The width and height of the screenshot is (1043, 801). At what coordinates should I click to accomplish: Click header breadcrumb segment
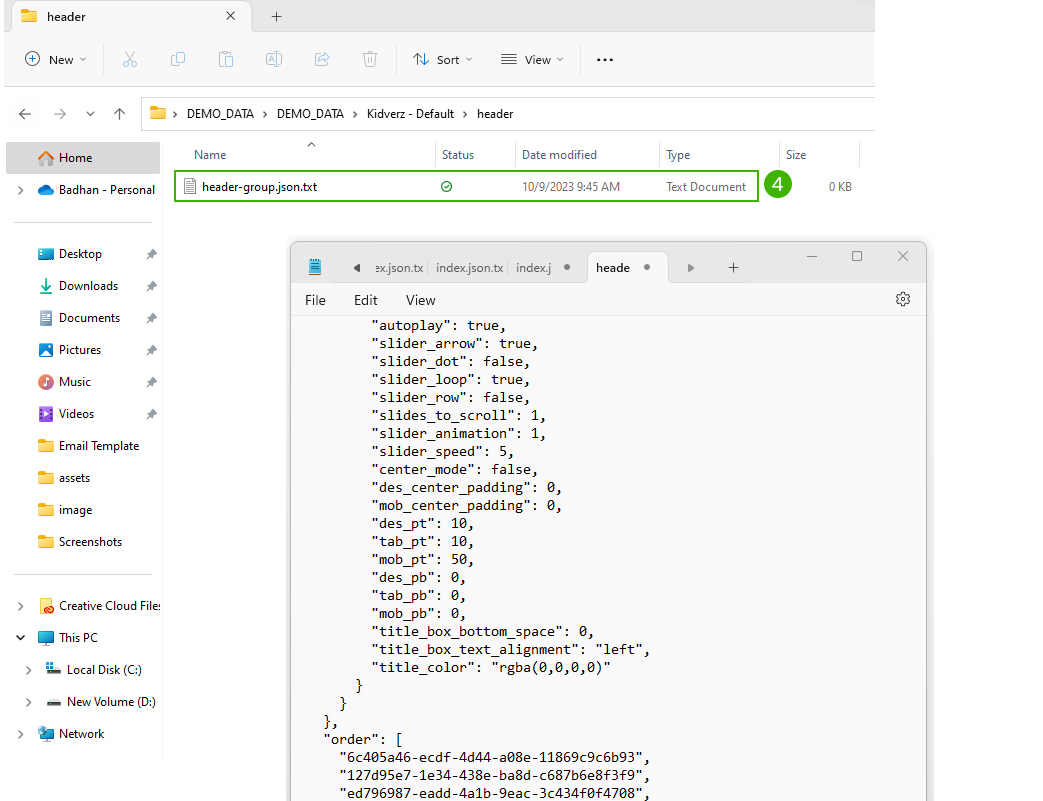(x=495, y=114)
